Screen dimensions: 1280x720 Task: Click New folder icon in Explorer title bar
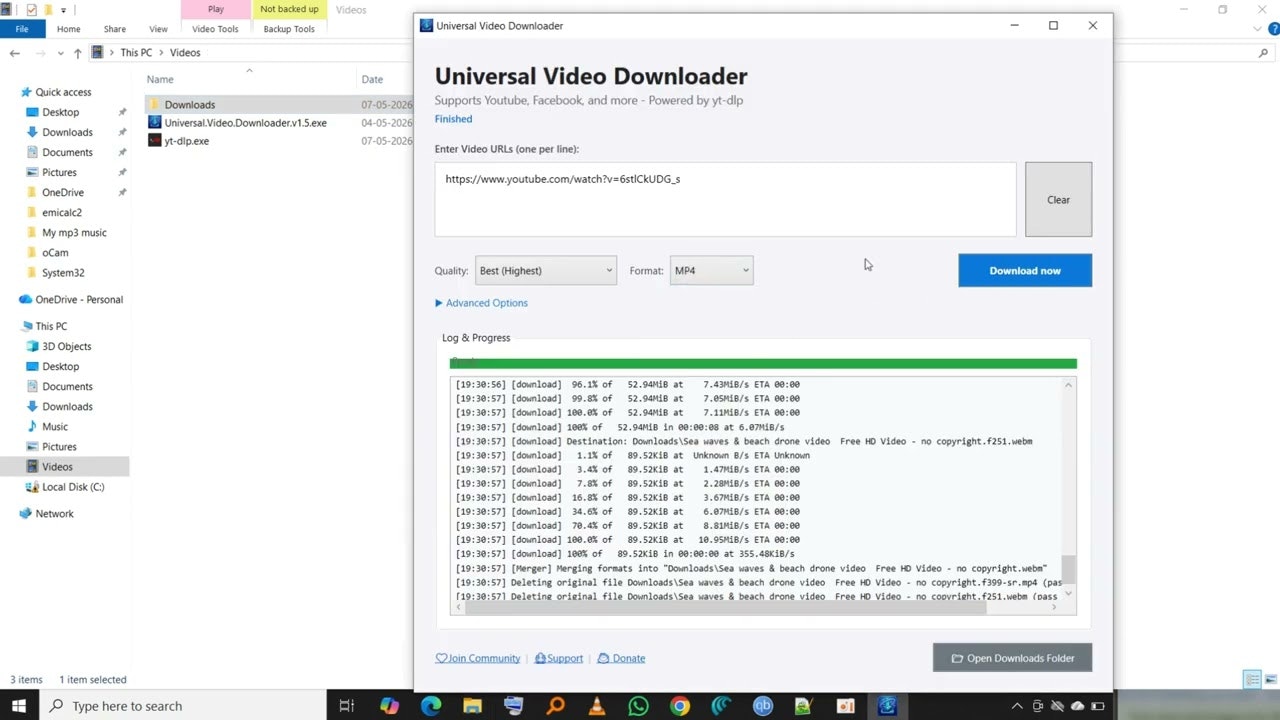(48, 10)
